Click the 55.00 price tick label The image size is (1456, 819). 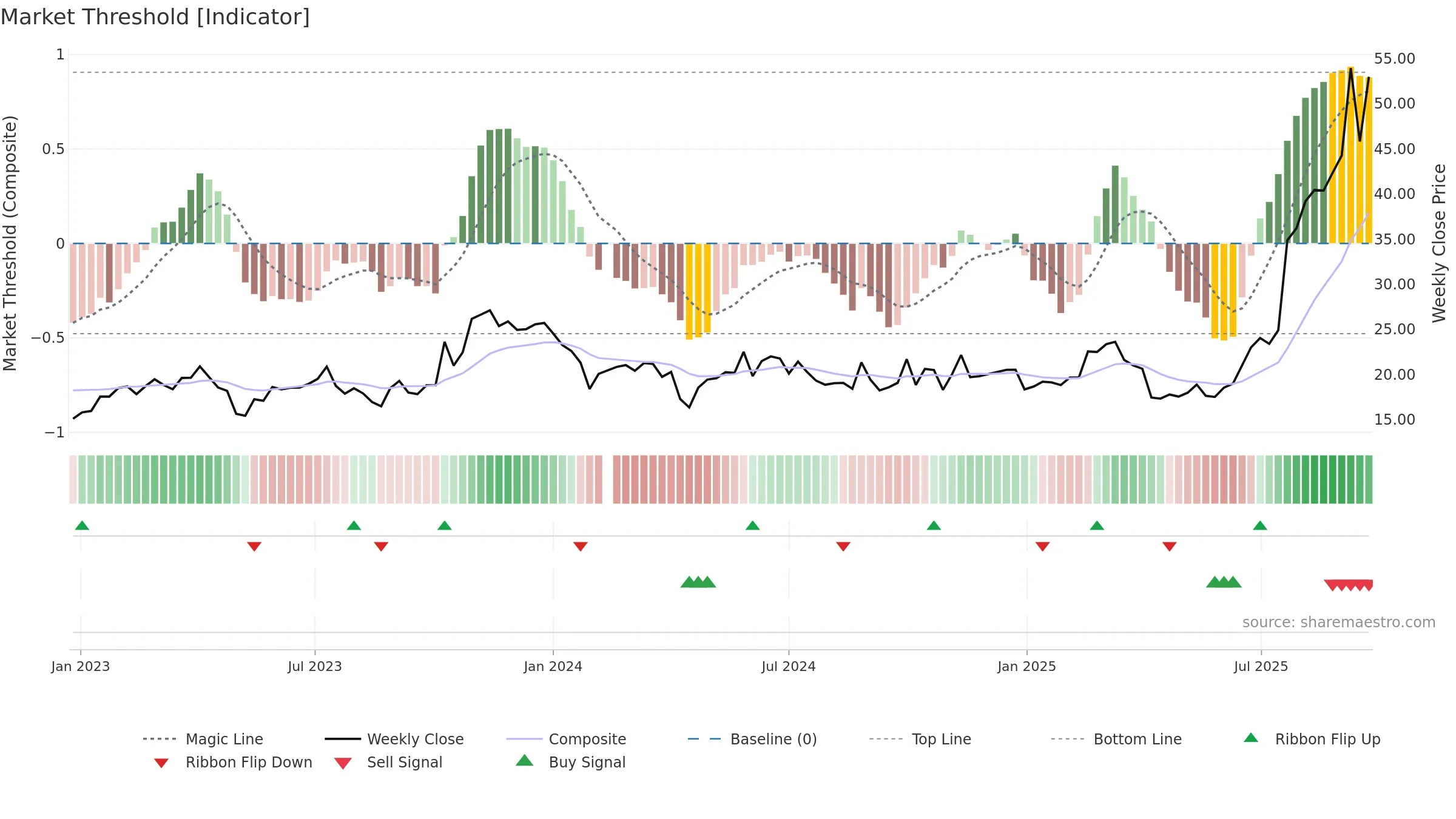(x=1395, y=59)
